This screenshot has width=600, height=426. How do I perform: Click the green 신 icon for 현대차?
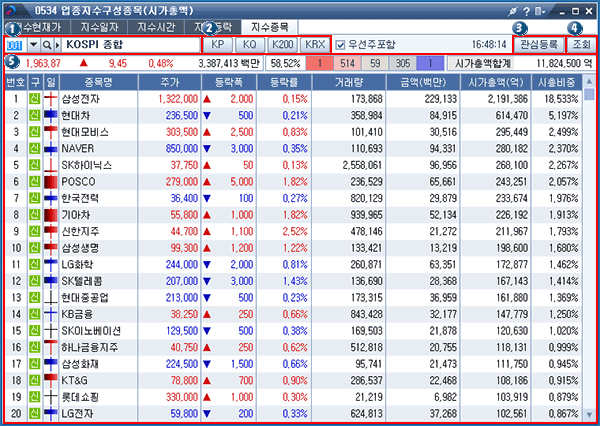[35, 115]
